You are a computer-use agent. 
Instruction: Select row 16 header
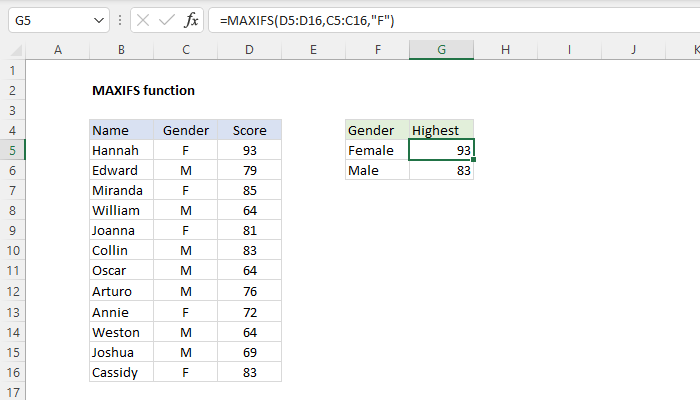pyautogui.click(x=12, y=372)
